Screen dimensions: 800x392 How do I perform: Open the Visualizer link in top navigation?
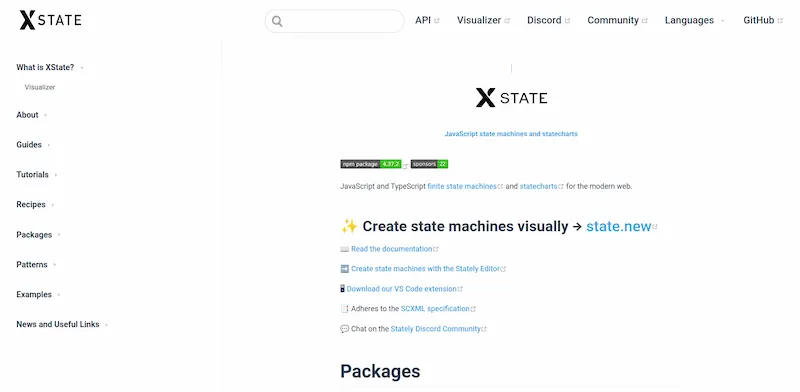click(x=483, y=20)
